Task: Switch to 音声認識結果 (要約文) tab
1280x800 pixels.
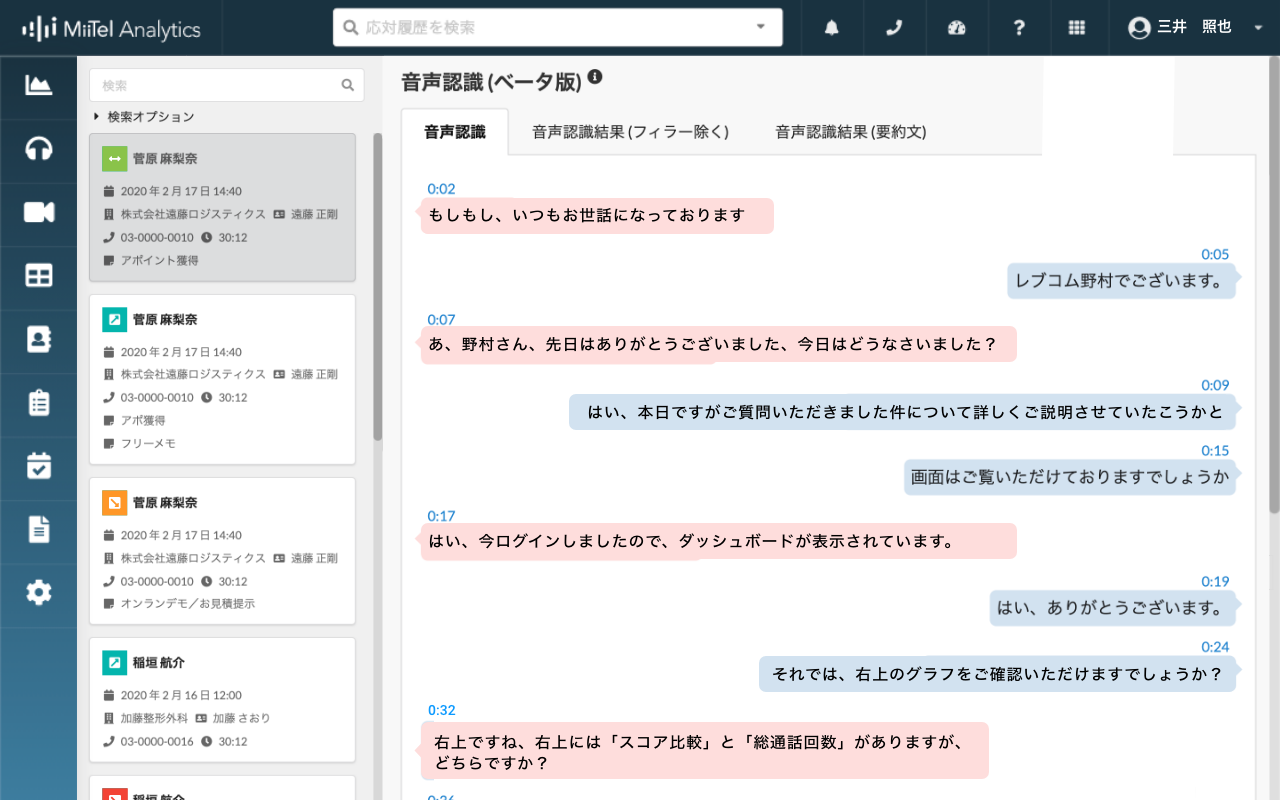Action: (850, 132)
